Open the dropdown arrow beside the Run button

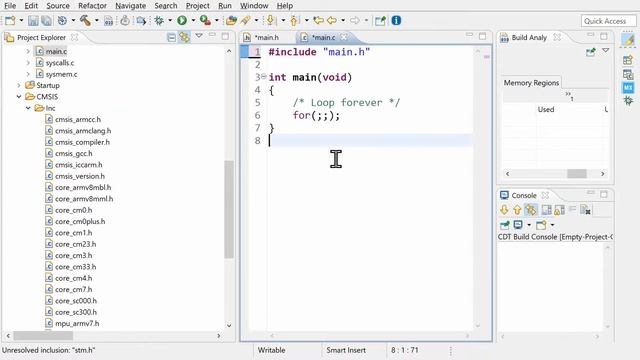click(193, 20)
